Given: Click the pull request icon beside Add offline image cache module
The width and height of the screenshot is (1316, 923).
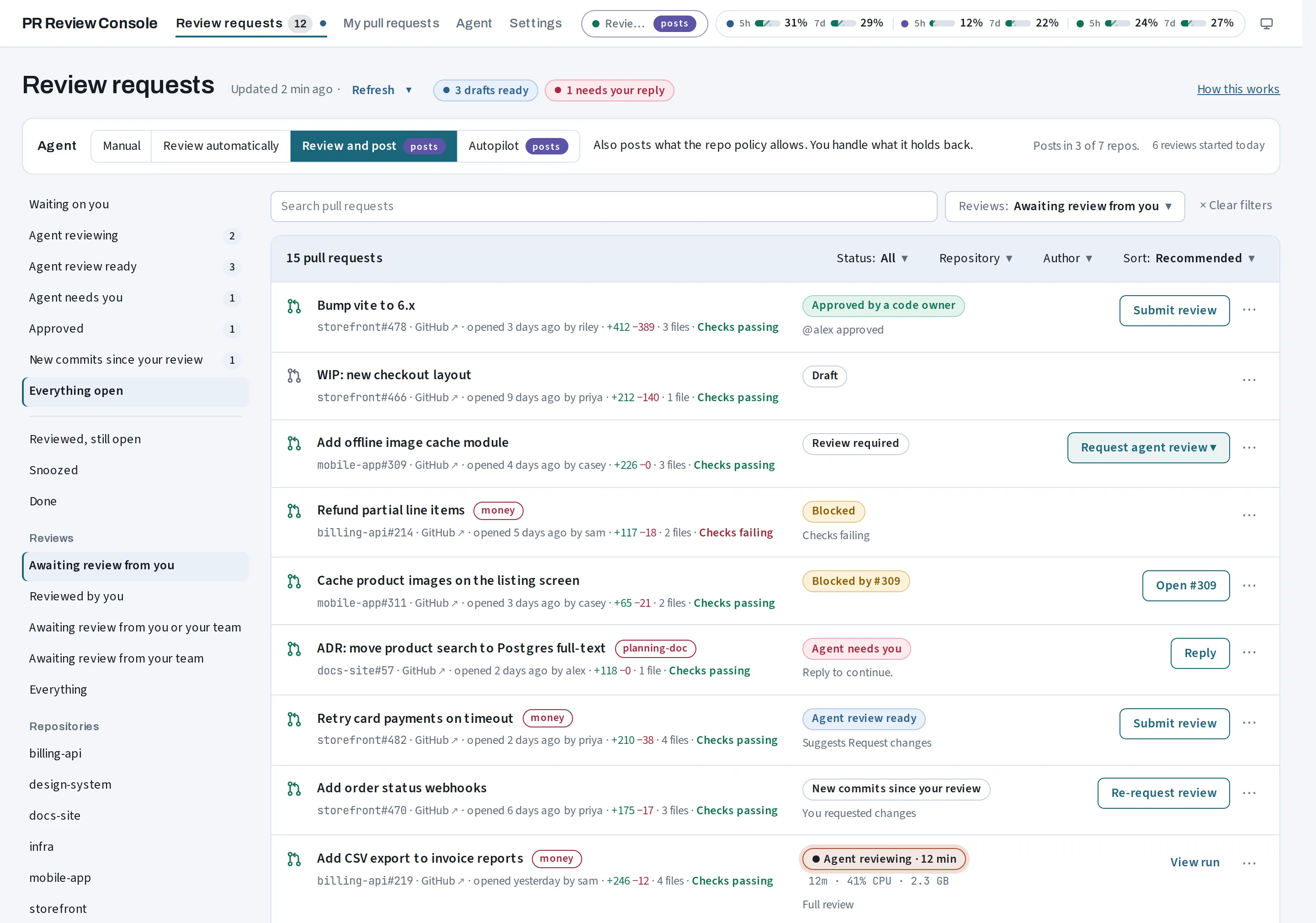Looking at the screenshot, I should (x=294, y=443).
